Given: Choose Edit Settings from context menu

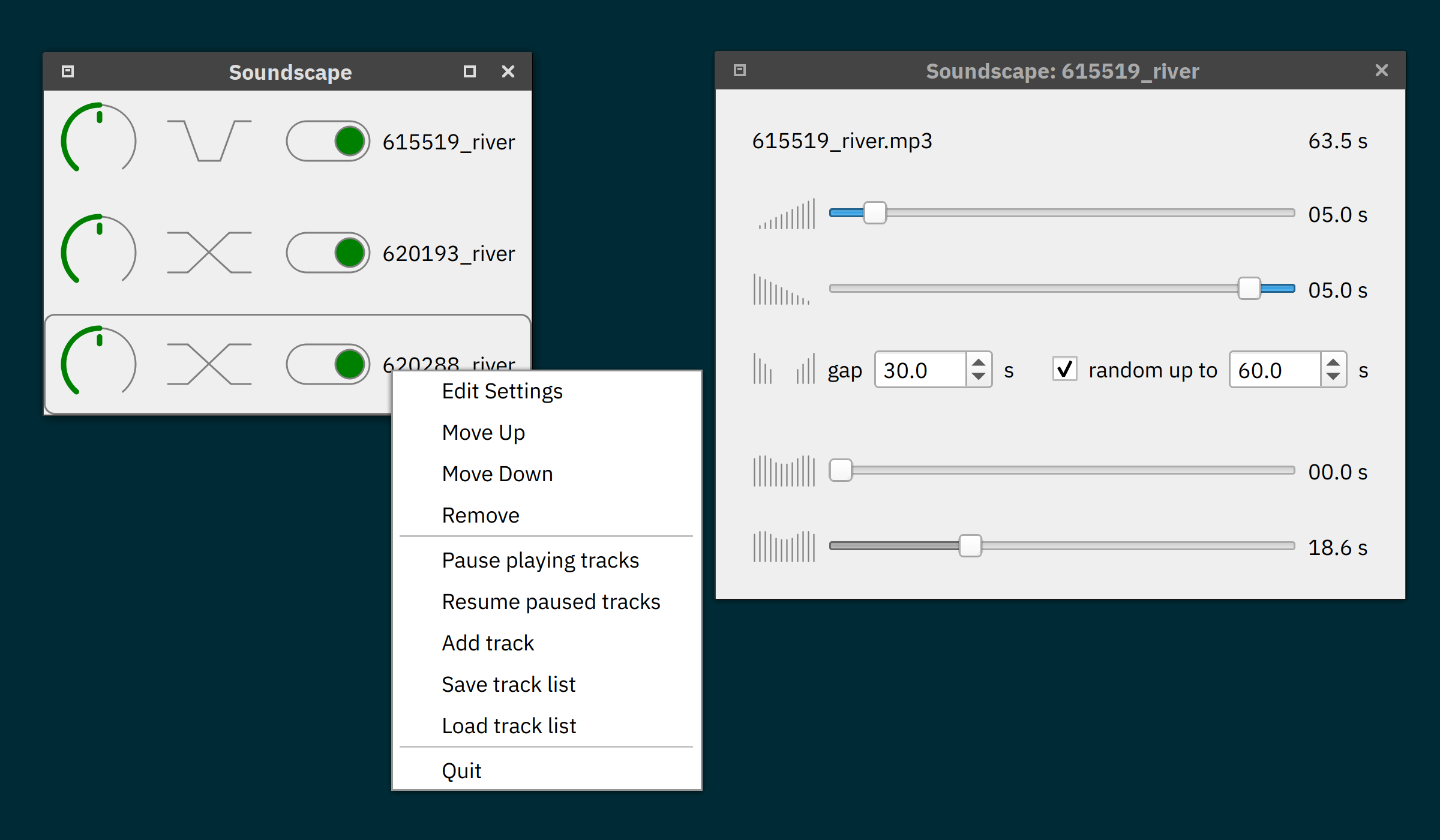Looking at the screenshot, I should pyautogui.click(x=502, y=391).
